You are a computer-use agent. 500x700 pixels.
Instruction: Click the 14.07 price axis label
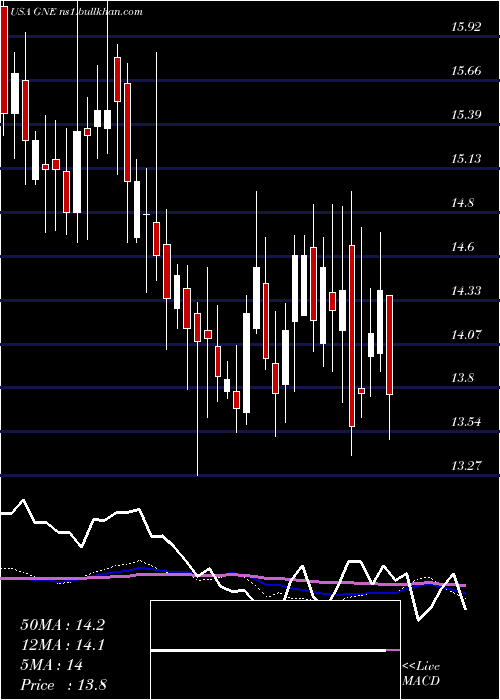466,334
